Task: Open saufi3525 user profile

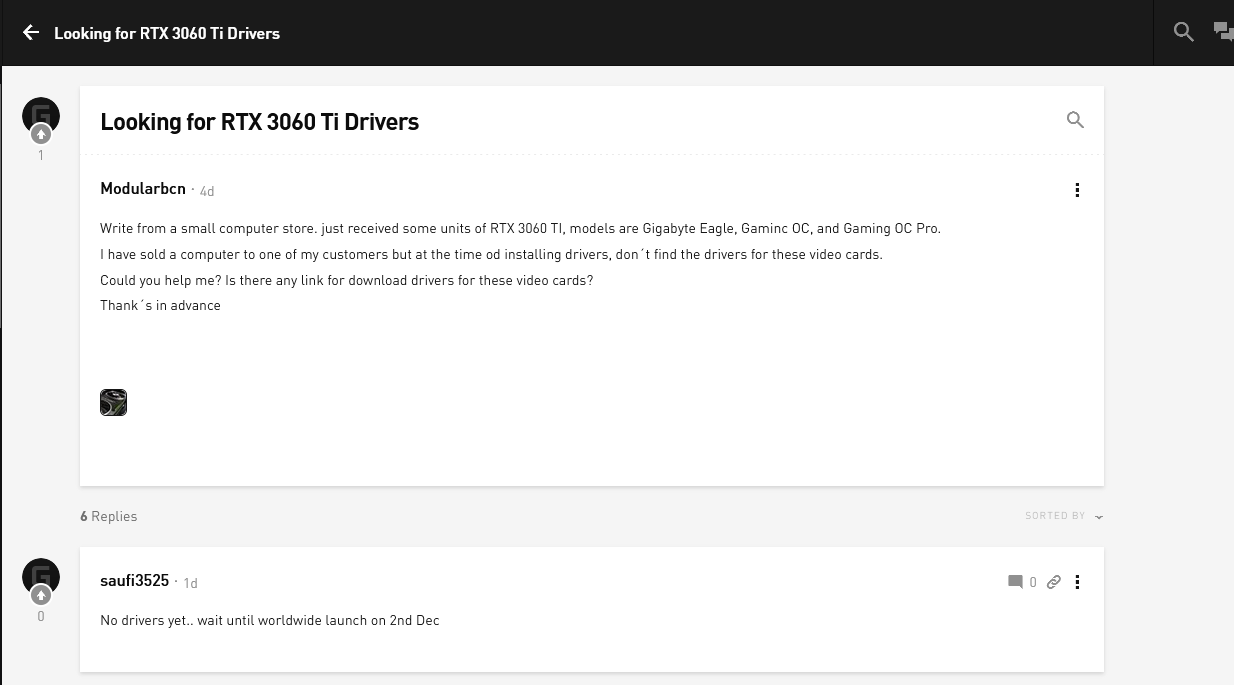Action: tap(135, 580)
